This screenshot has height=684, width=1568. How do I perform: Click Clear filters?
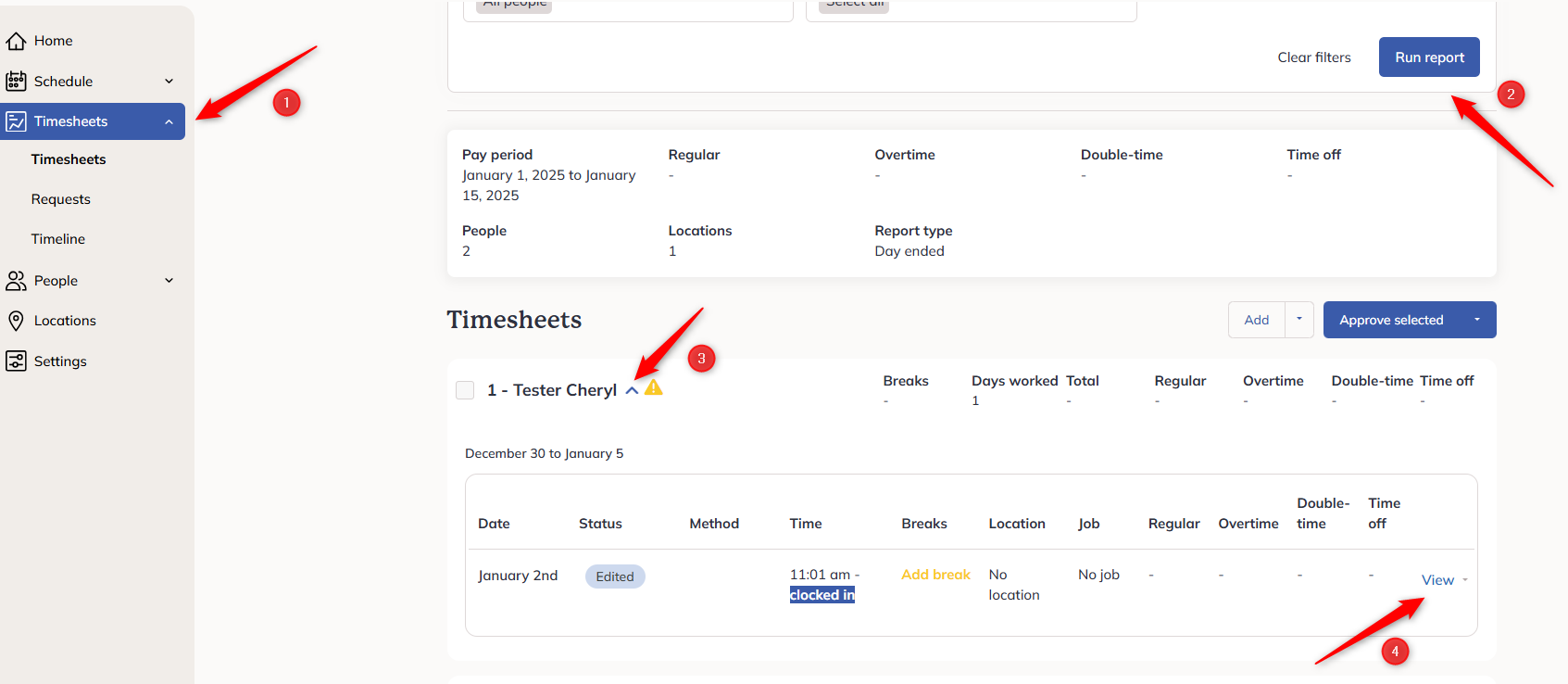(1314, 57)
